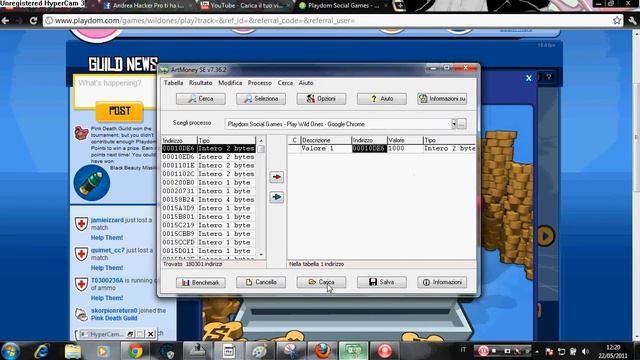Click the Seleziona button

tap(261, 99)
